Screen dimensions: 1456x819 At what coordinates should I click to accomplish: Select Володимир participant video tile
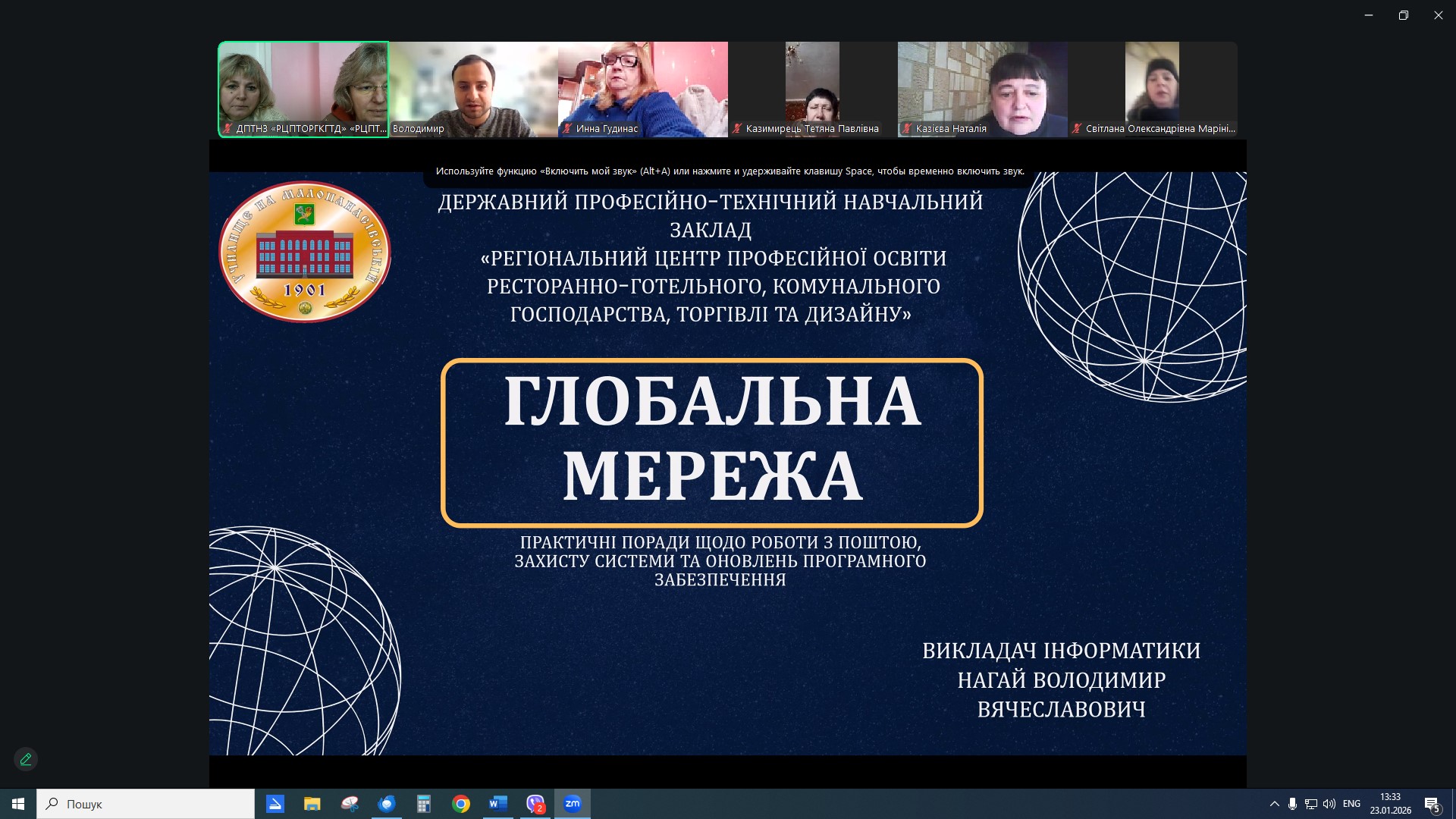click(473, 89)
